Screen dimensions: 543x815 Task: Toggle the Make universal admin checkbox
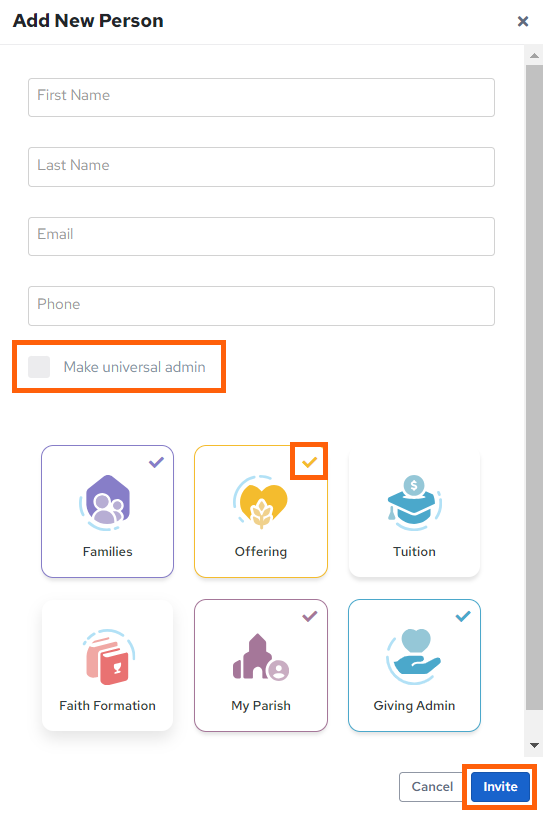(x=39, y=367)
